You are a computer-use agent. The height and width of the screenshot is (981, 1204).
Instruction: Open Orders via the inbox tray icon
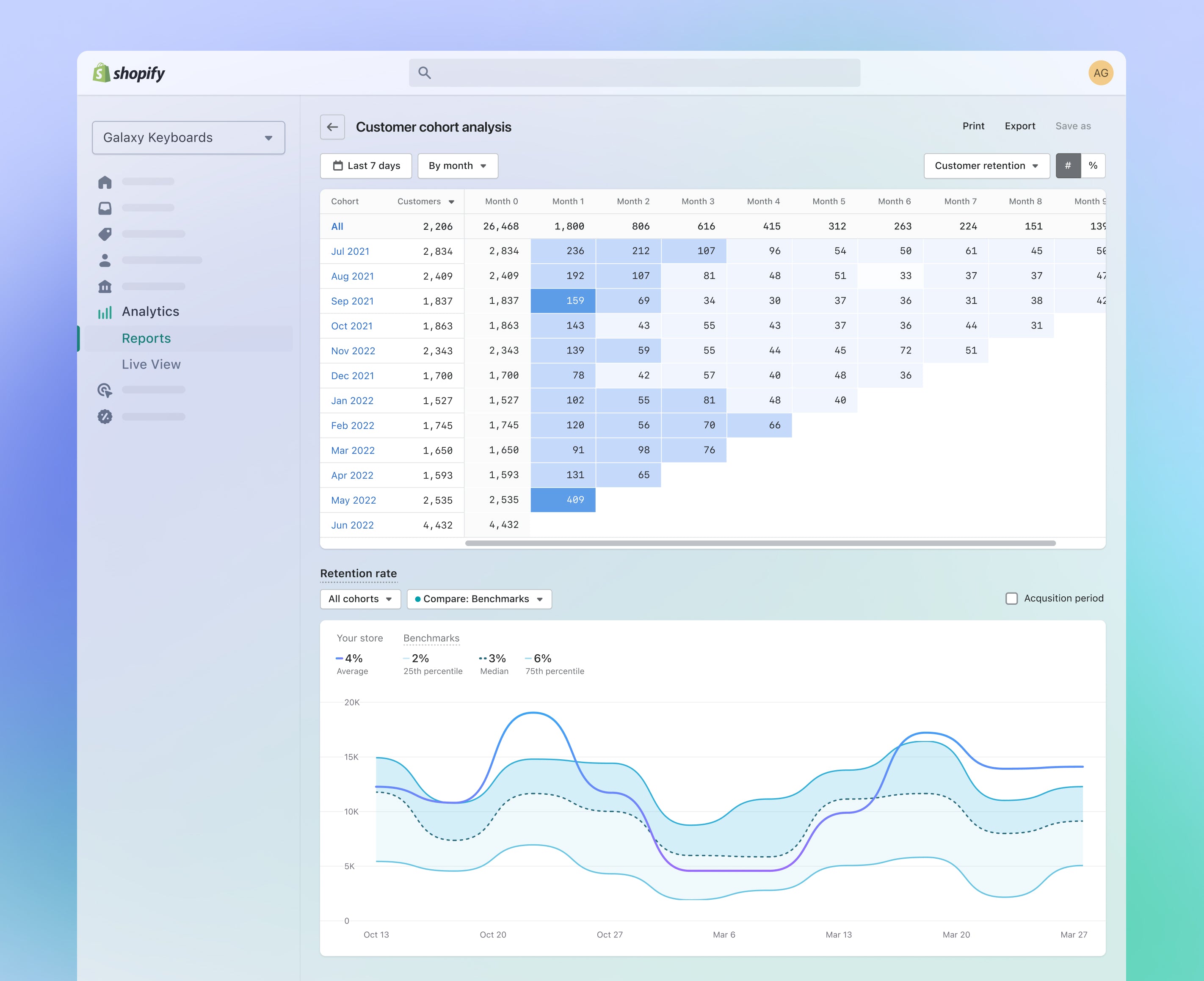tap(105, 208)
